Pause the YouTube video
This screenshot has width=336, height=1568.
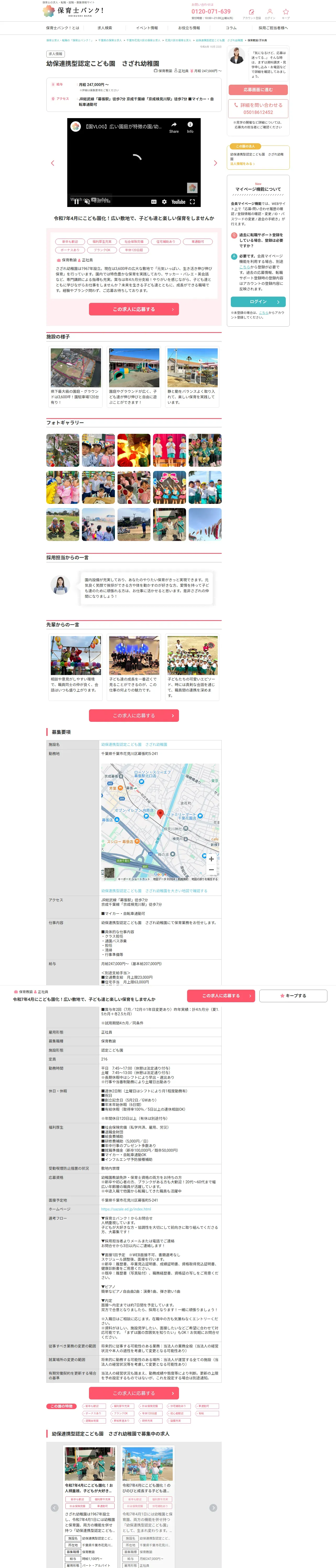[76, 201]
